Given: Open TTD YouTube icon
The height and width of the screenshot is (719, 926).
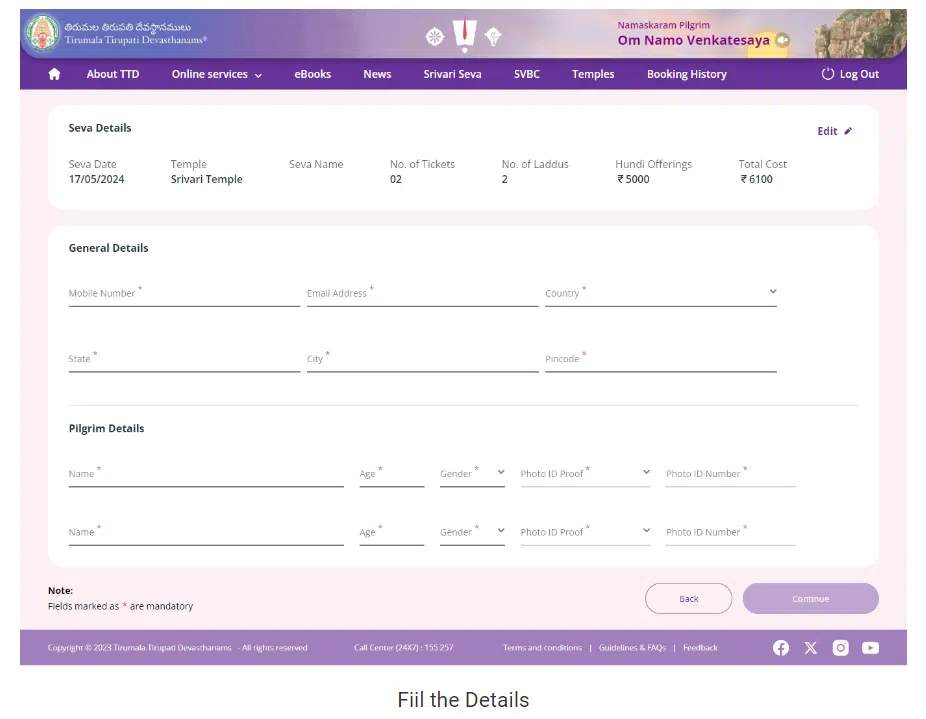Looking at the screenshot, I should click(870, 648).
